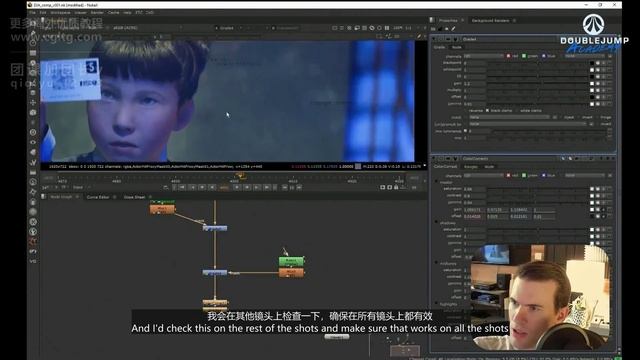The height and width of the screenshot is (360, 640).
Task: Click the Grade node panel's center-node icon
Action: pyautogui.click(x=441, y=39)
